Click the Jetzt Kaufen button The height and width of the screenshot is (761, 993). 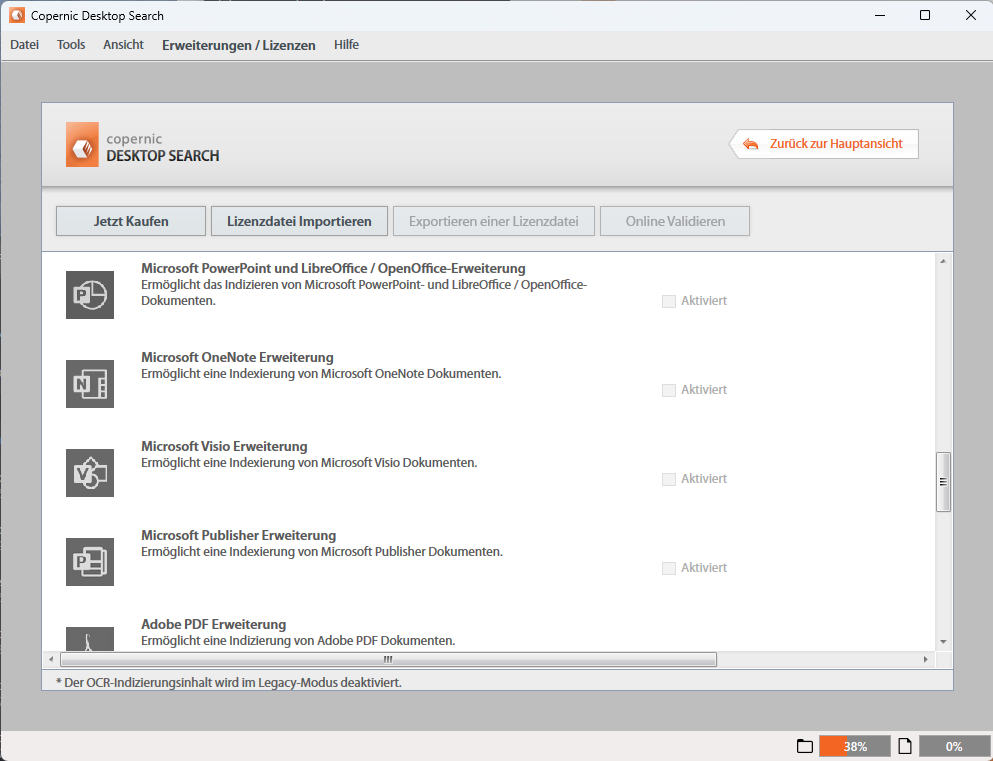[x=130, y=220]
